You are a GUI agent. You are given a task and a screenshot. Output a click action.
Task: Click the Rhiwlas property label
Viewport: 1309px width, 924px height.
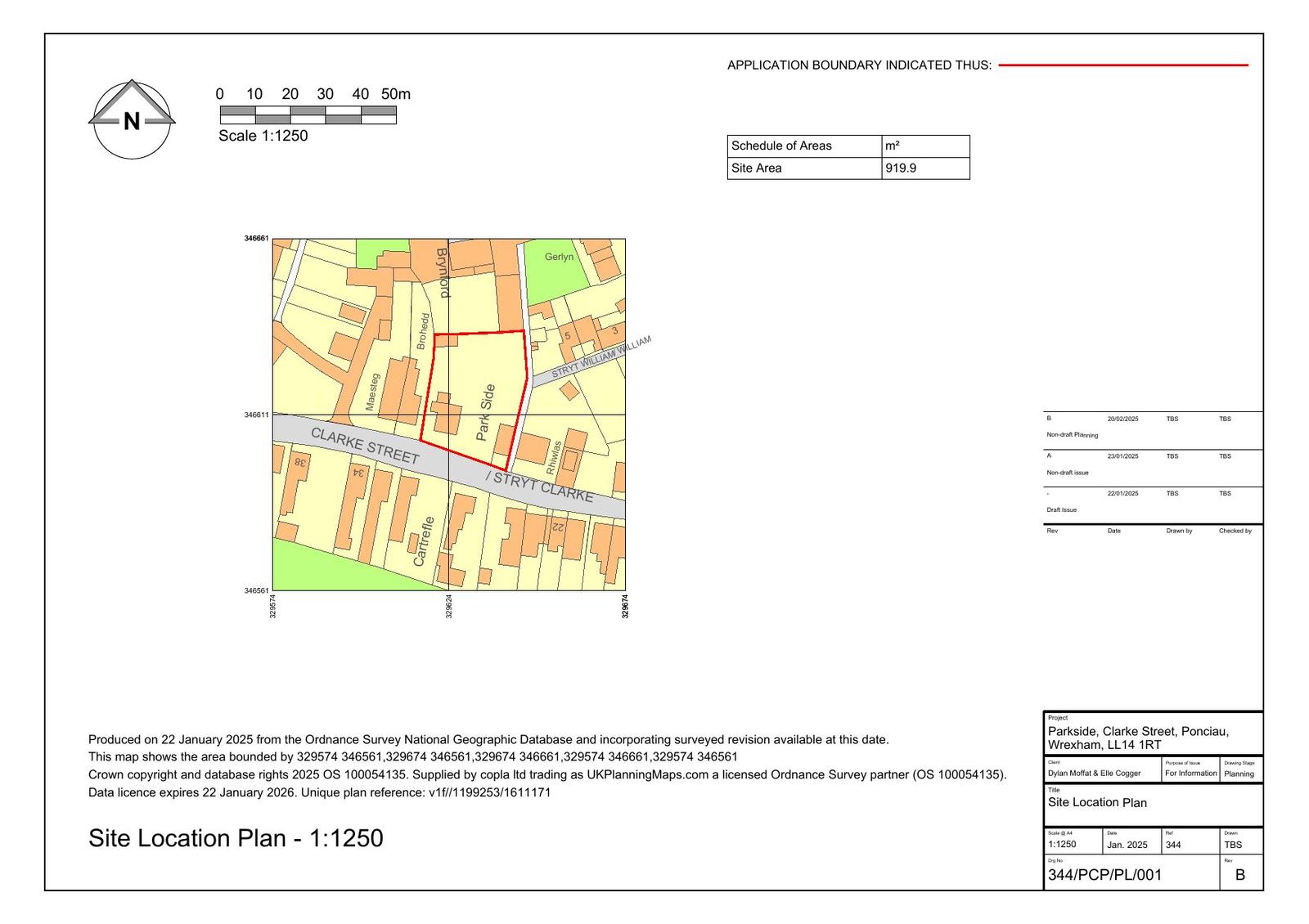(x=556, y=458)
